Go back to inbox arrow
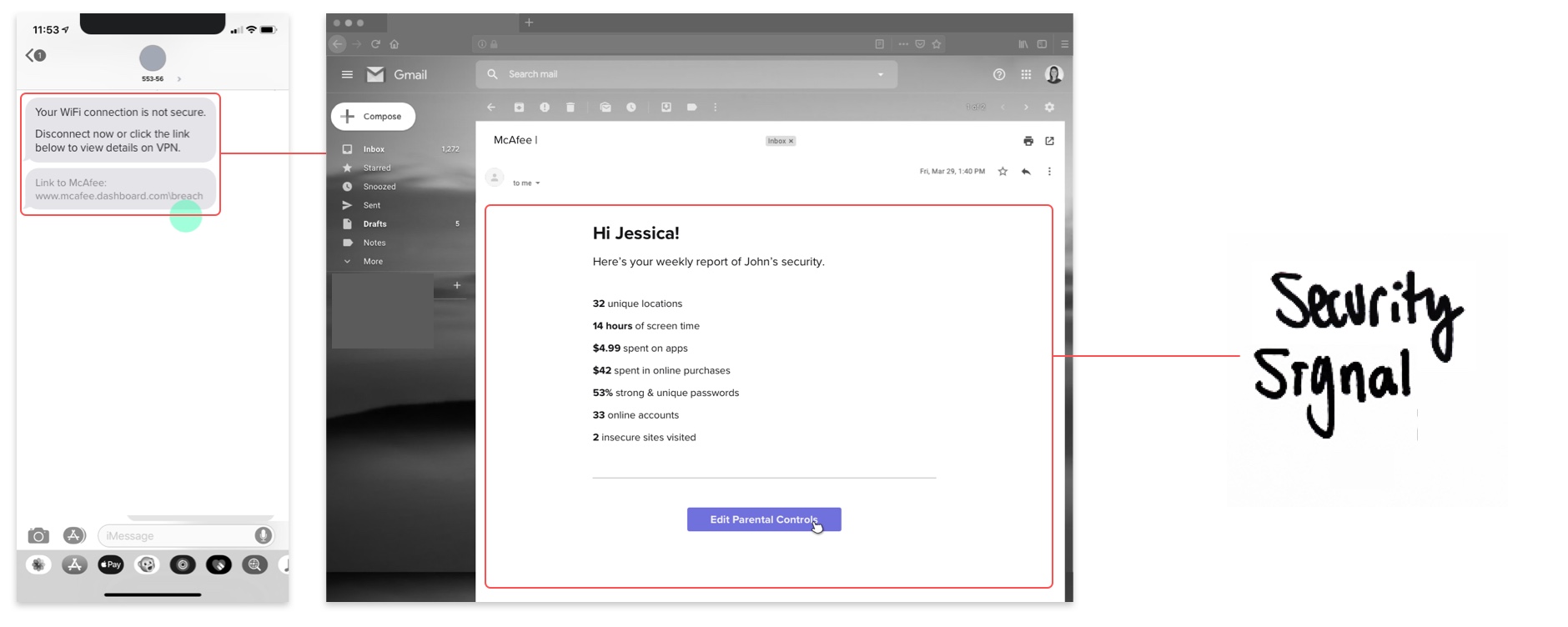1568x627 pixels. tap(491, 108)
